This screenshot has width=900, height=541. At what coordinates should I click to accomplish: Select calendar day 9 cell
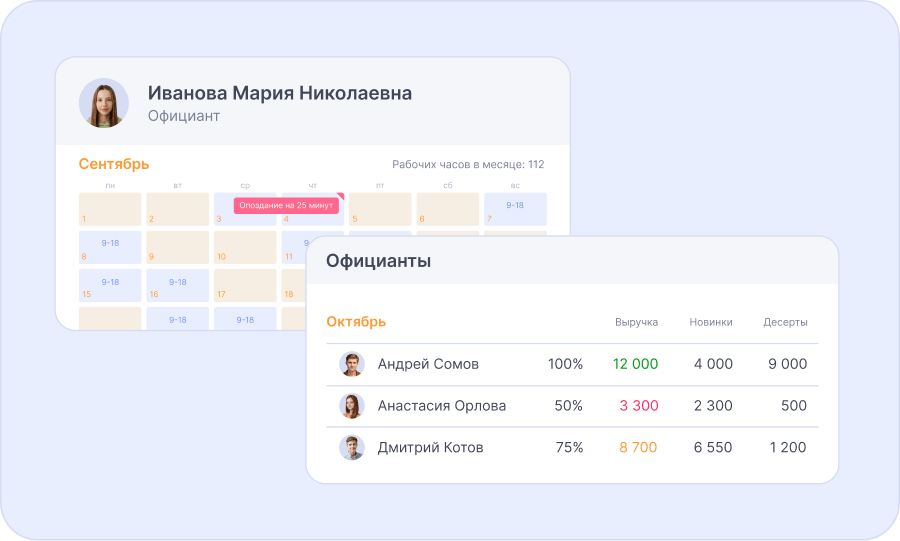177,247
